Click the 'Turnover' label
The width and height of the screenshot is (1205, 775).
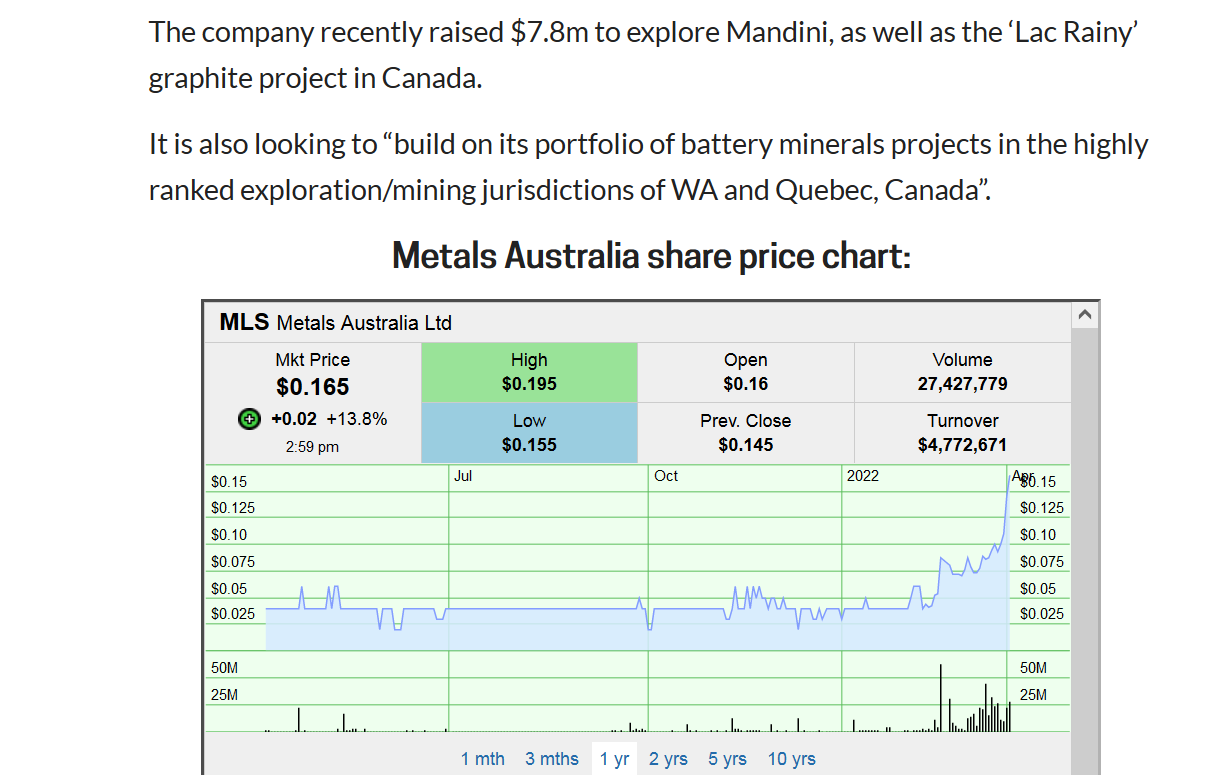point(962,421)
